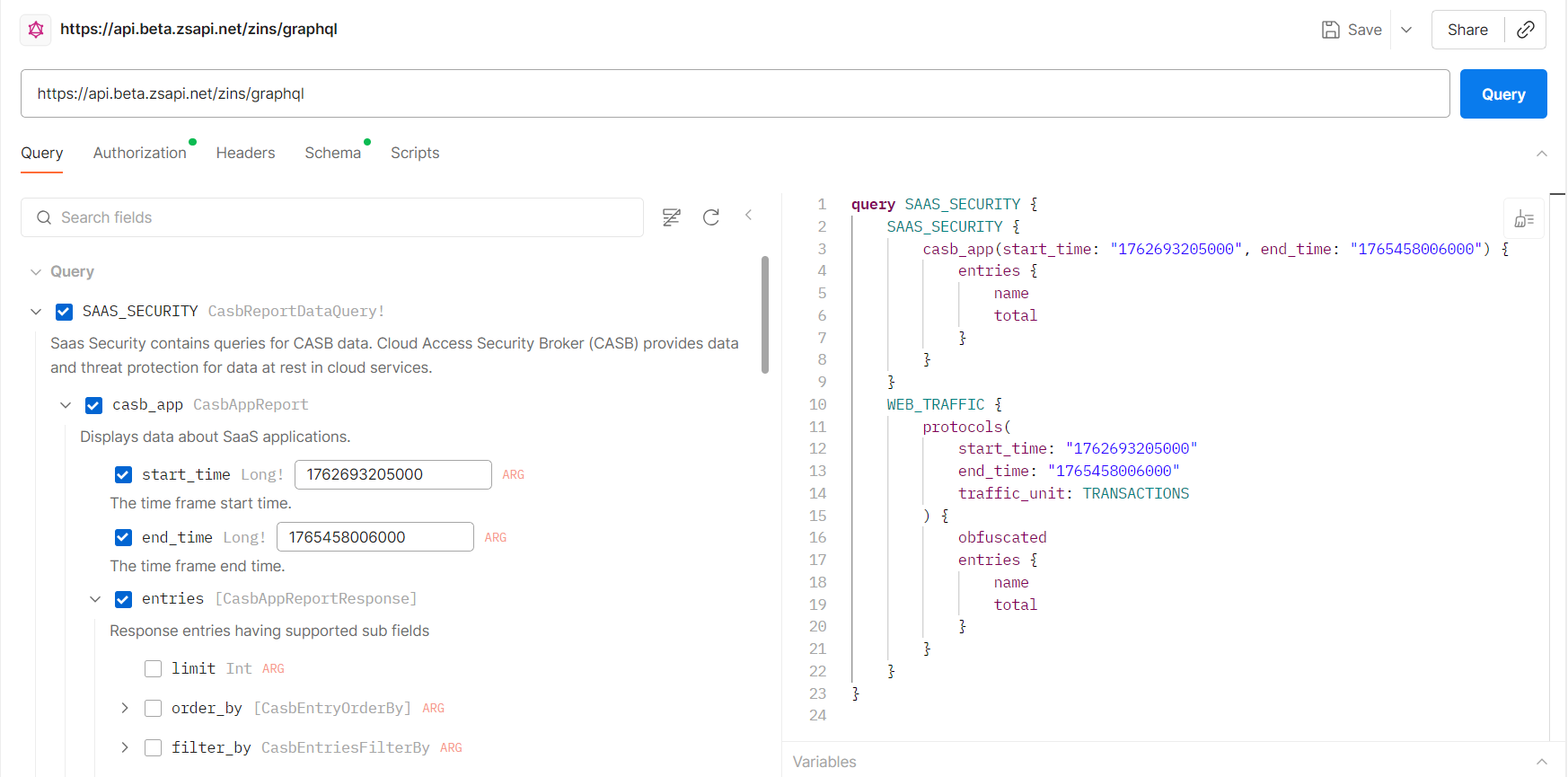Image resolution: width=1568 pixels, height=777 pixels.
Task: Expand the Variables panel chevron
Action: (1541, 762)
